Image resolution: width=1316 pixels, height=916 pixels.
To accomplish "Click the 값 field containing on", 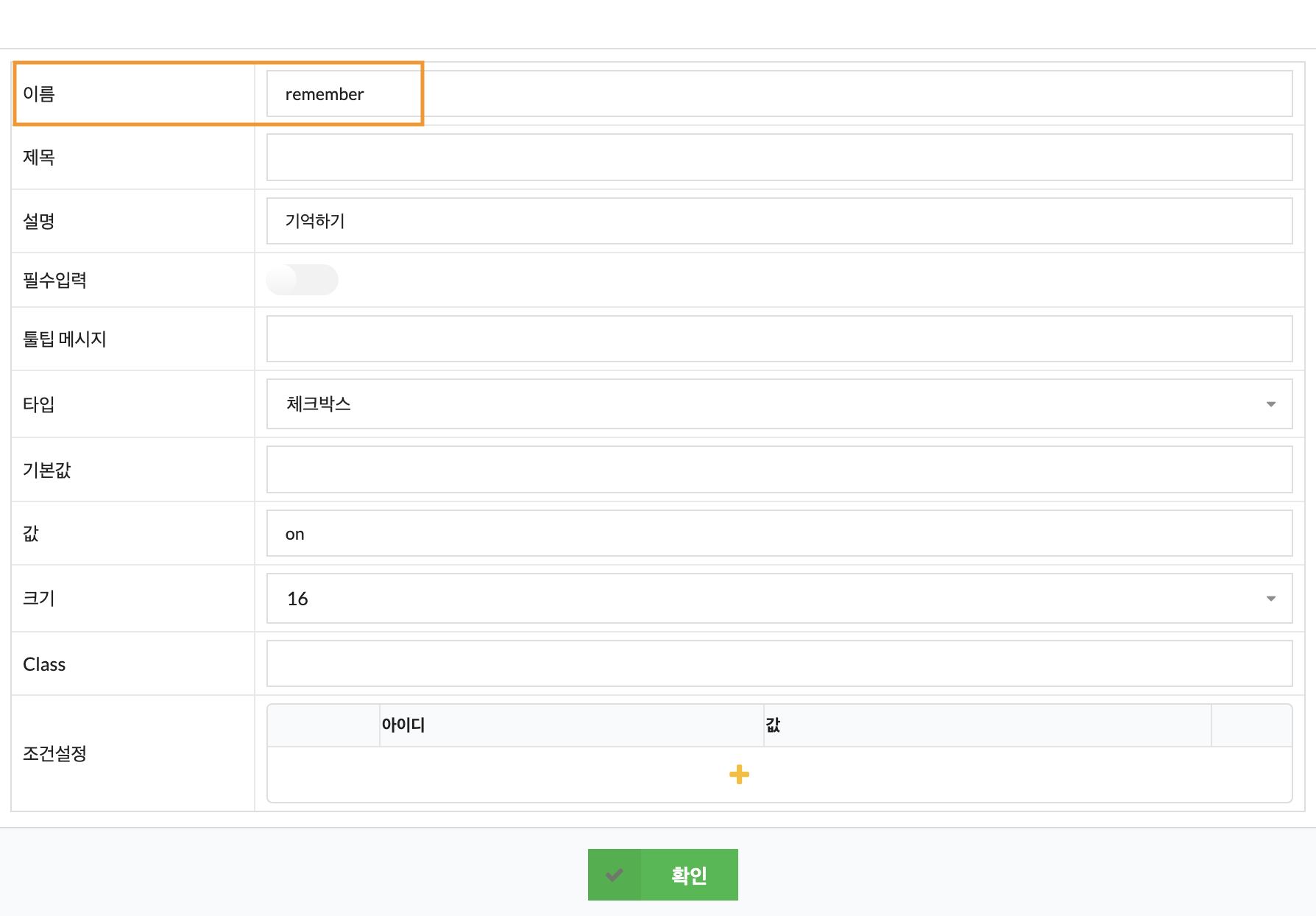I will click(779, 533).
